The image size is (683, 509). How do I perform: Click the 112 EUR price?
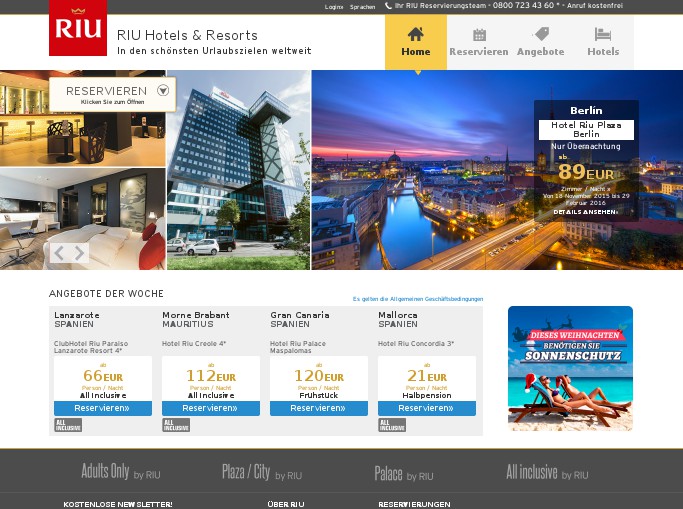pos(211,375)
